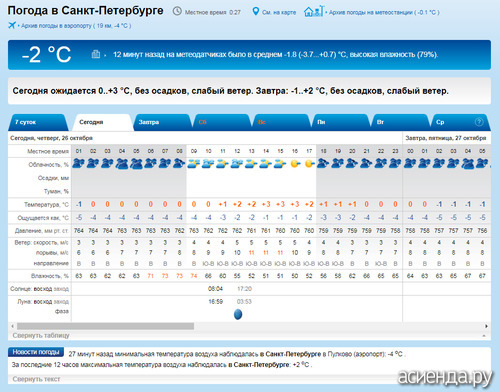Click the cloudiness icon for hour 14

(266, 164)
